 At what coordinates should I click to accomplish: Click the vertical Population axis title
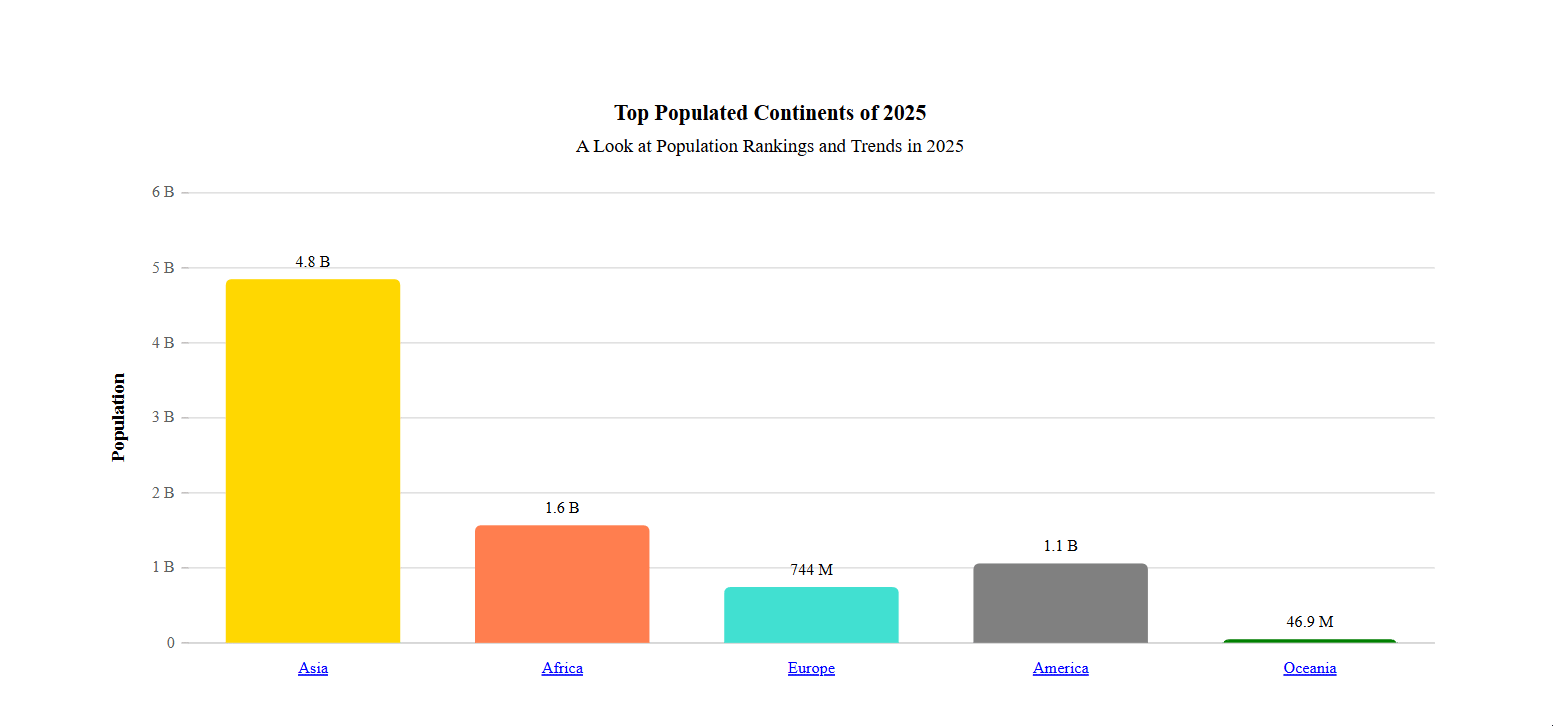pyautogui.click(x=119, y=417)
